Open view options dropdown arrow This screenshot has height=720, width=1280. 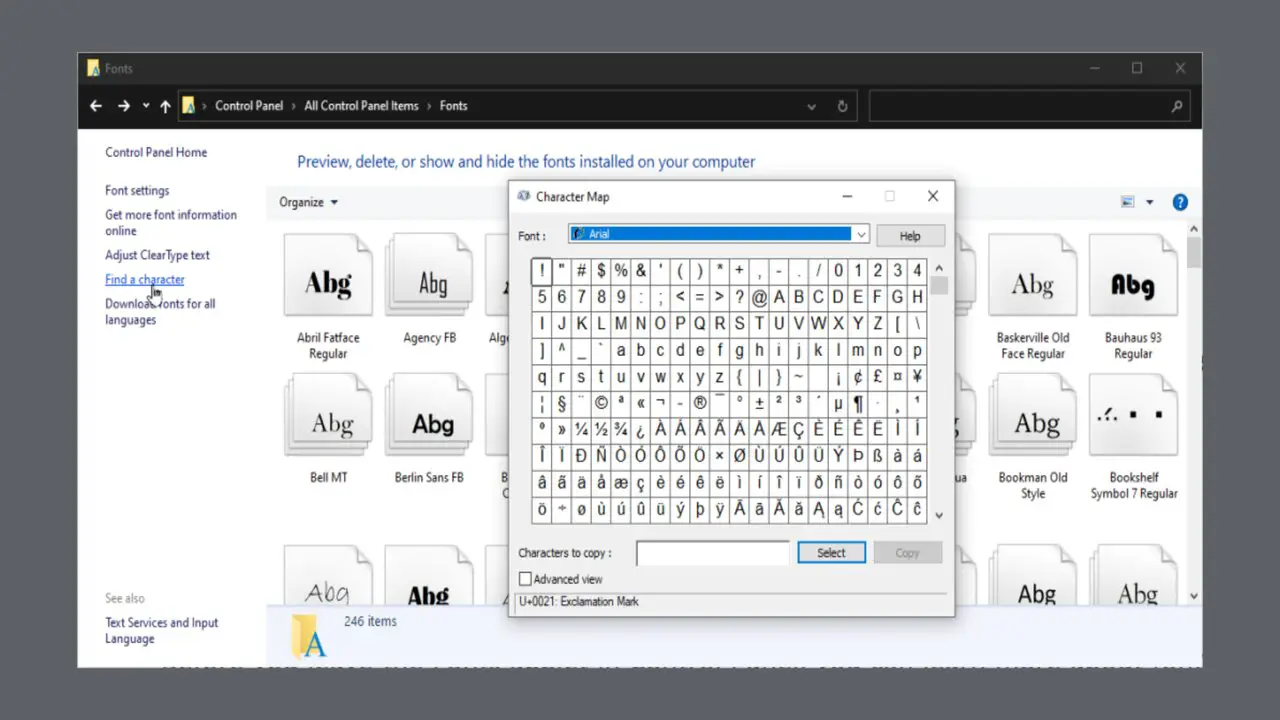coord(1150,202)
